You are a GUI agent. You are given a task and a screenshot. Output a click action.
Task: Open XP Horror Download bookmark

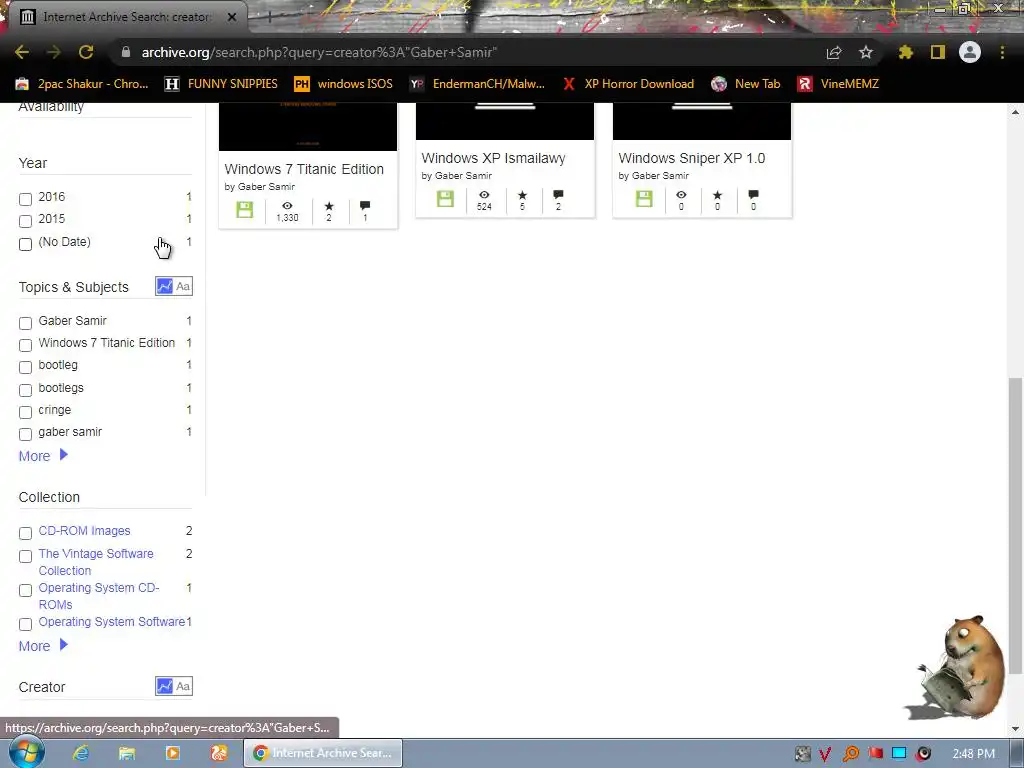click(628, 84)
